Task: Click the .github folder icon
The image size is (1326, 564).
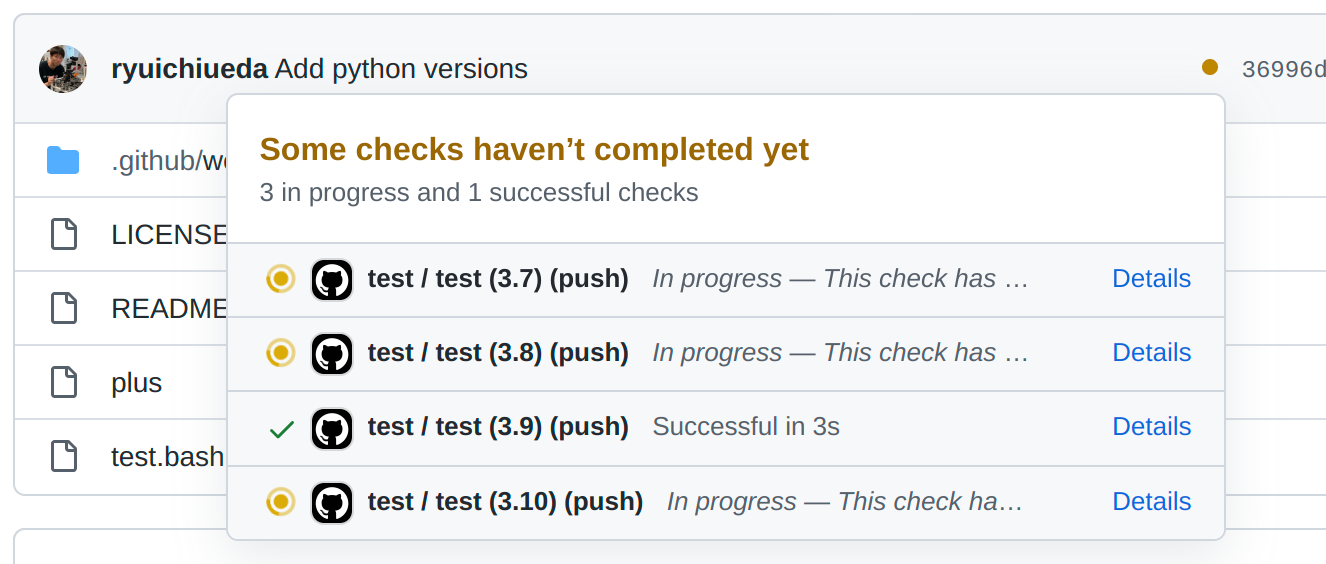Action: (x=63, y=160)
